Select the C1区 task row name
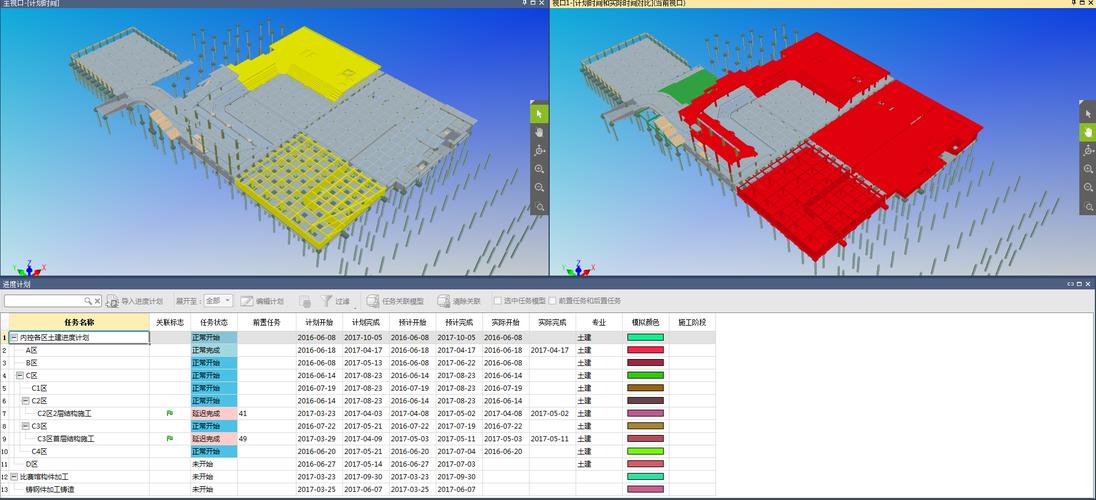The width and height of the screenshot is (1096, 500). [40, 388]
